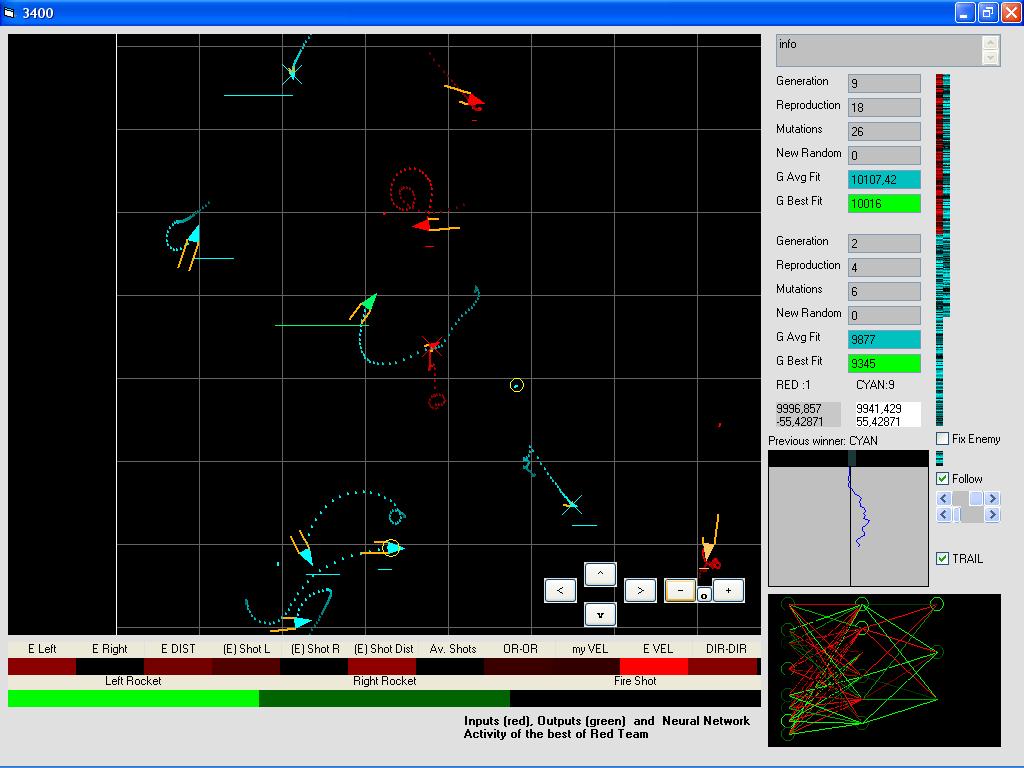The height and width of the screenshot is (768, 1024).
Task: Click the first Generation value field showing 9
Action: click(x=884, y=83)
